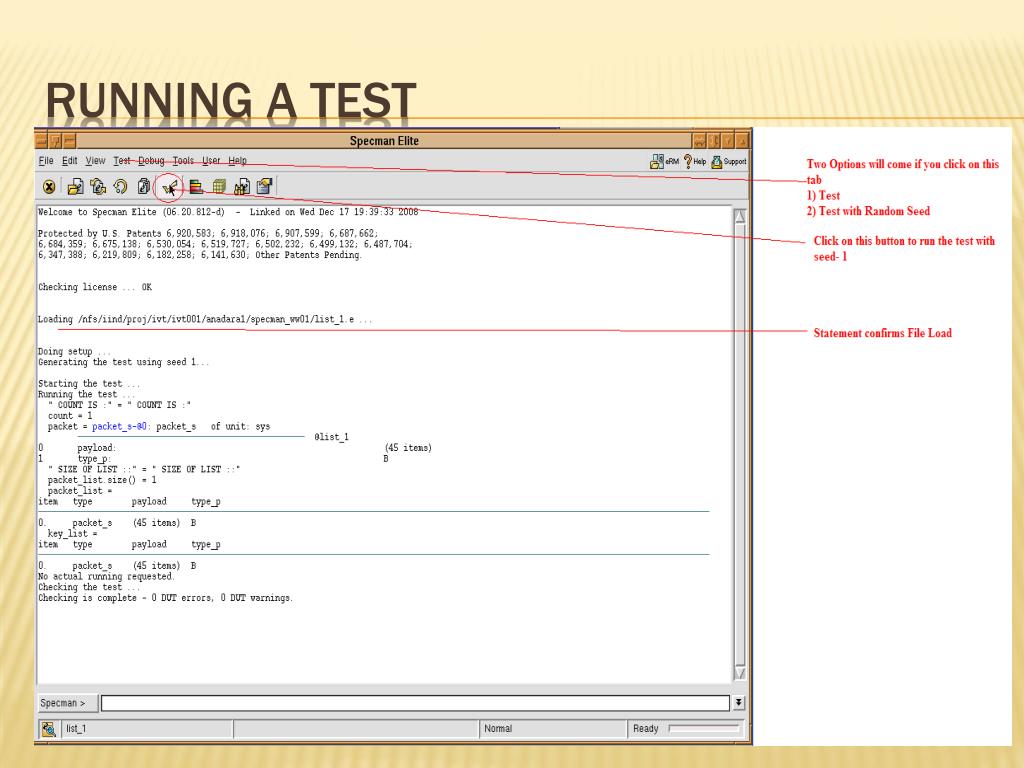Click the binoculars document toolbar icon

[242, 187]
